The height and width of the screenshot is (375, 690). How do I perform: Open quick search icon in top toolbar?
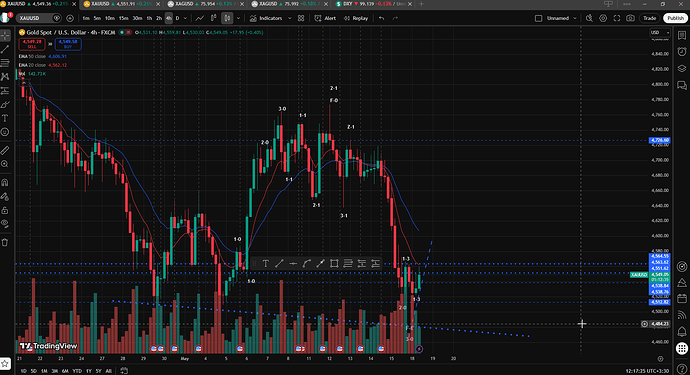tap(589, 18)
